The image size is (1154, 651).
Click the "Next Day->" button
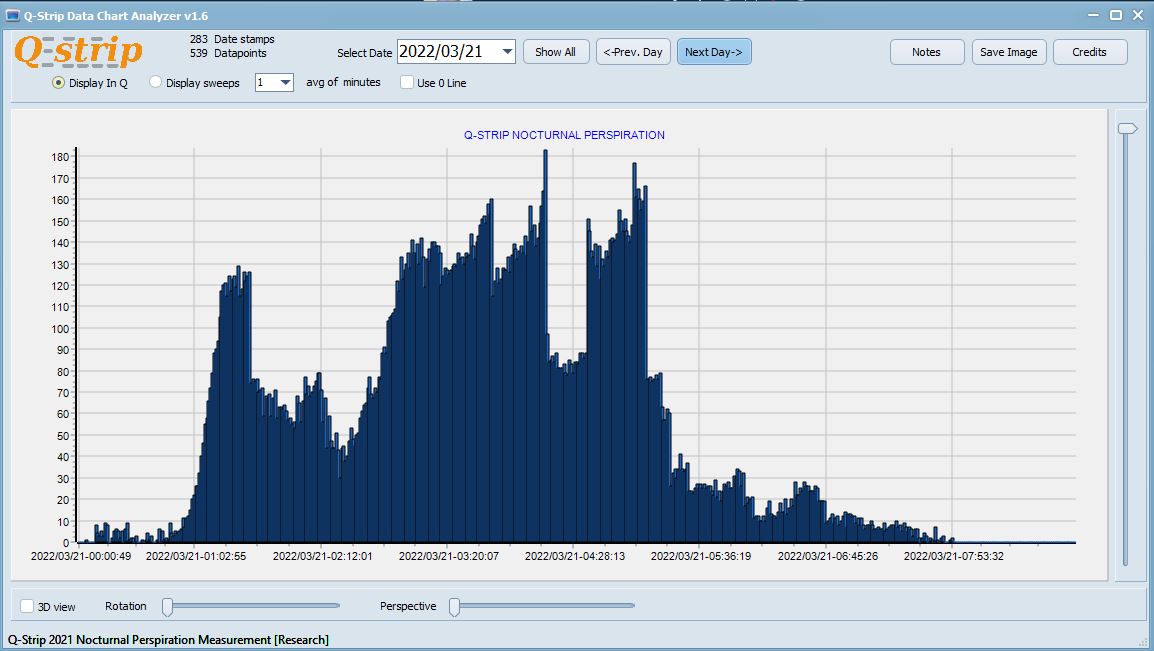click(713, 51)
